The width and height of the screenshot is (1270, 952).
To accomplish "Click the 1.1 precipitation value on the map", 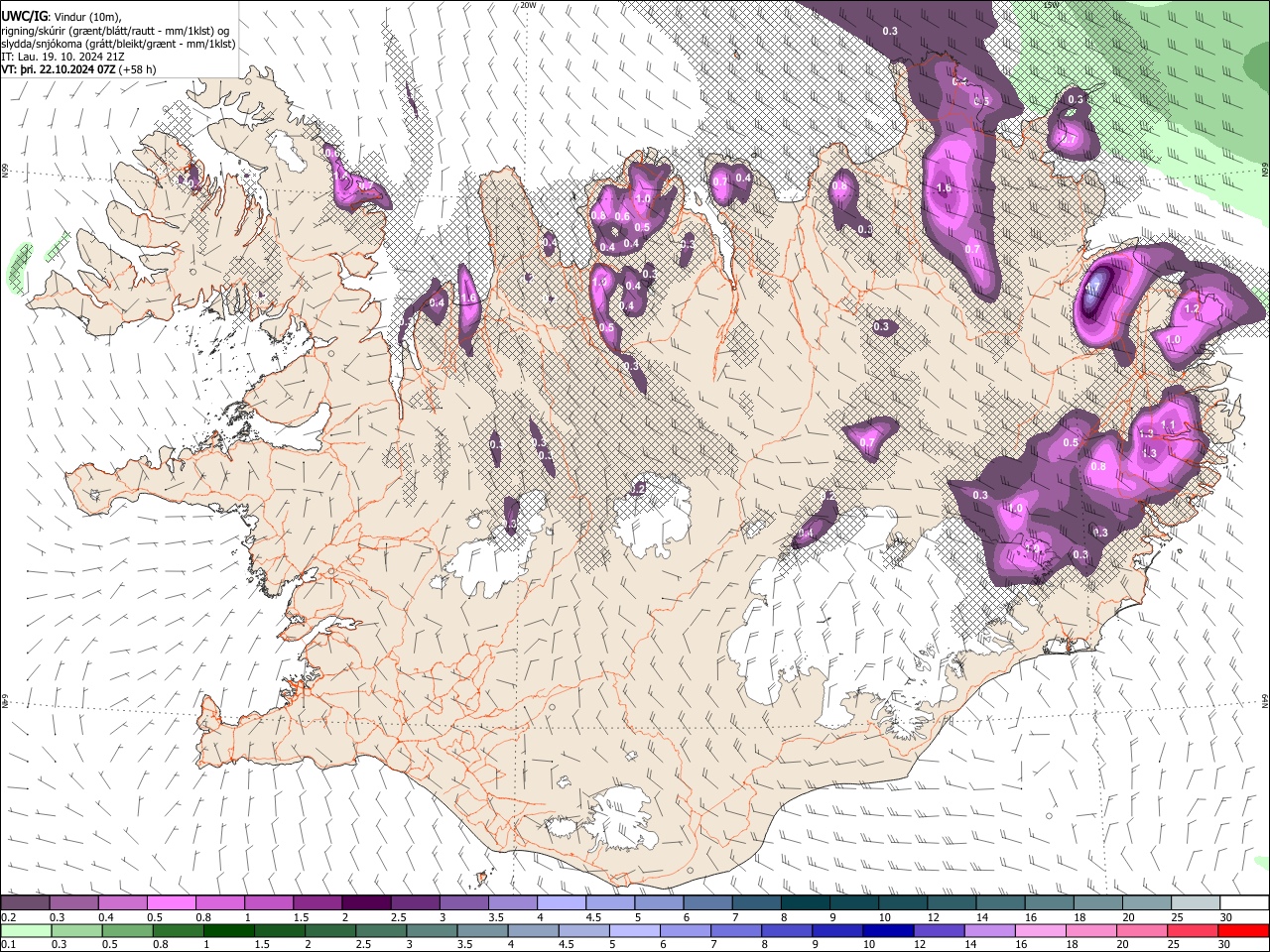I will pyautogui.click(x=1168, y=424).
